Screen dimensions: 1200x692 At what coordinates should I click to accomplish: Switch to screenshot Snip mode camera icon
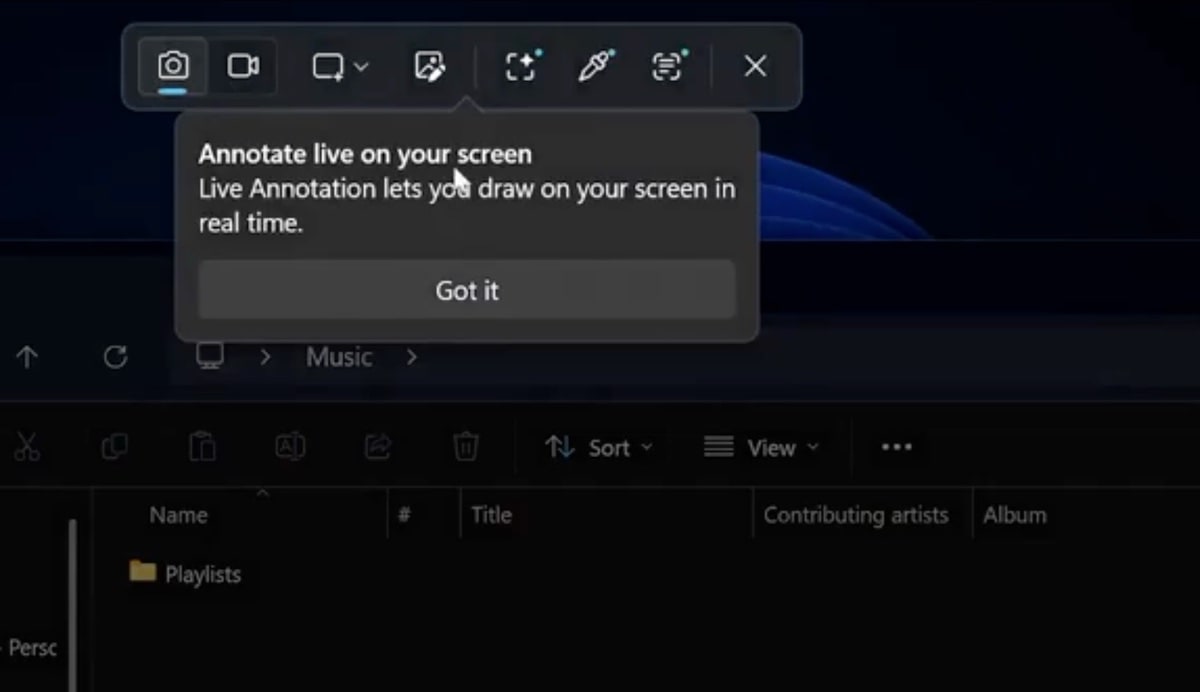pos(173,67)
